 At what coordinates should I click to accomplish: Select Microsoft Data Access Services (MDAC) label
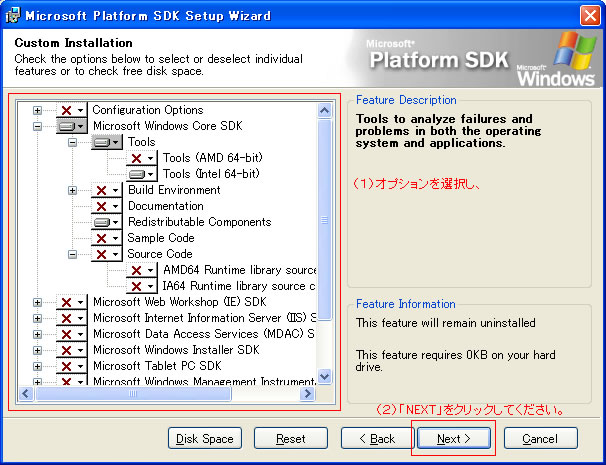pos(204,334)
